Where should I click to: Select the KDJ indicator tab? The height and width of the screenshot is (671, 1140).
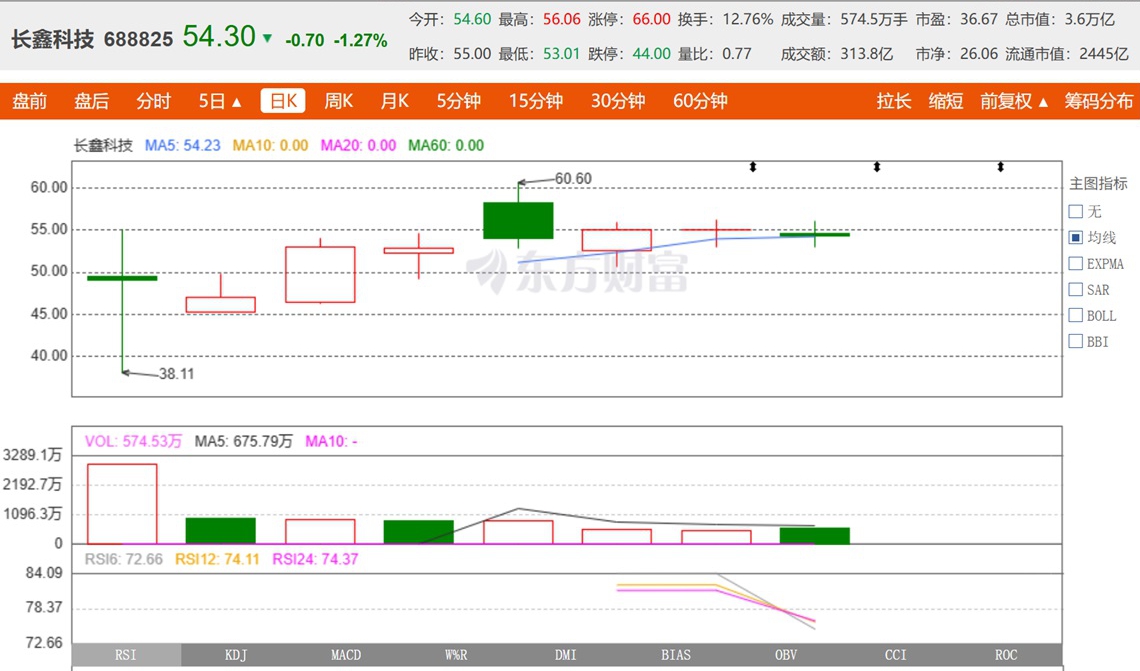(236, 655)
